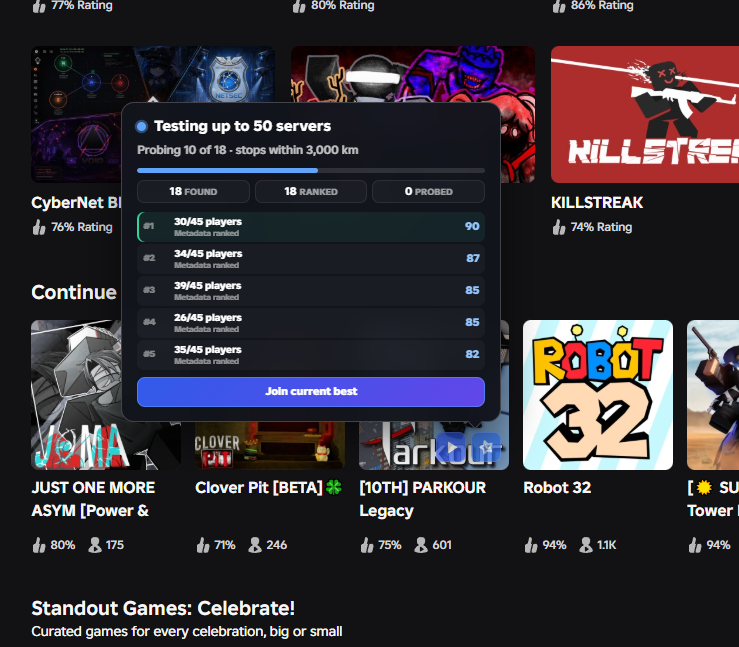Image resolution: width=739 pixels, height=647 pixels.
Task: Select the #5 server with 35/45 players
Action: point(311,355)
